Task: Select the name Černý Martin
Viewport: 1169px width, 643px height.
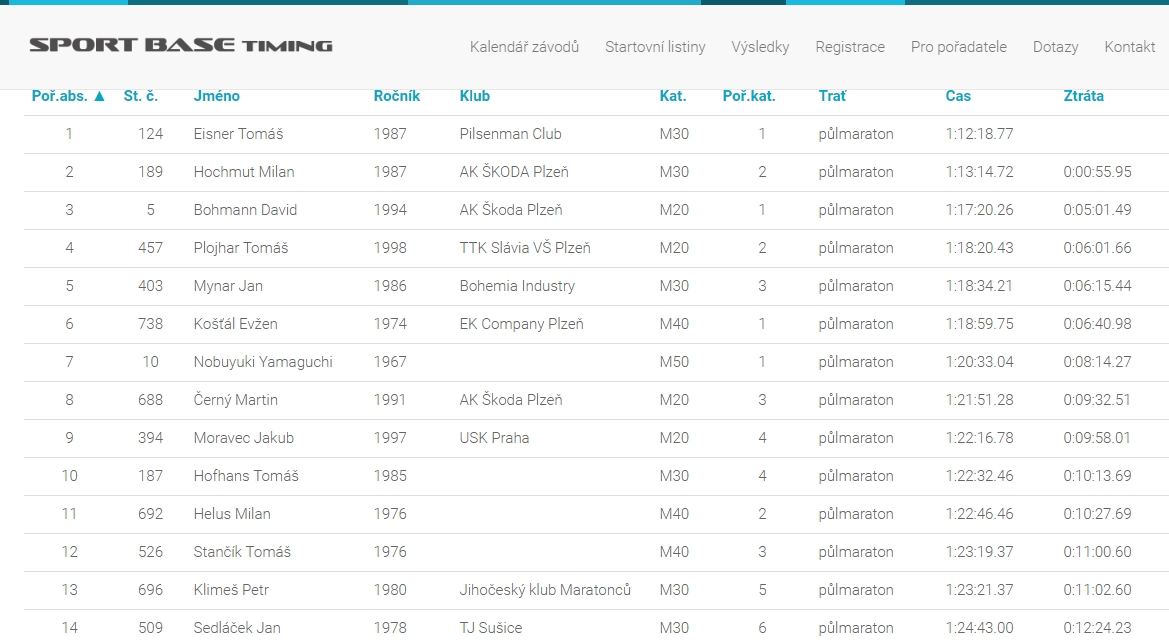Action: click(x=236, y=401)
